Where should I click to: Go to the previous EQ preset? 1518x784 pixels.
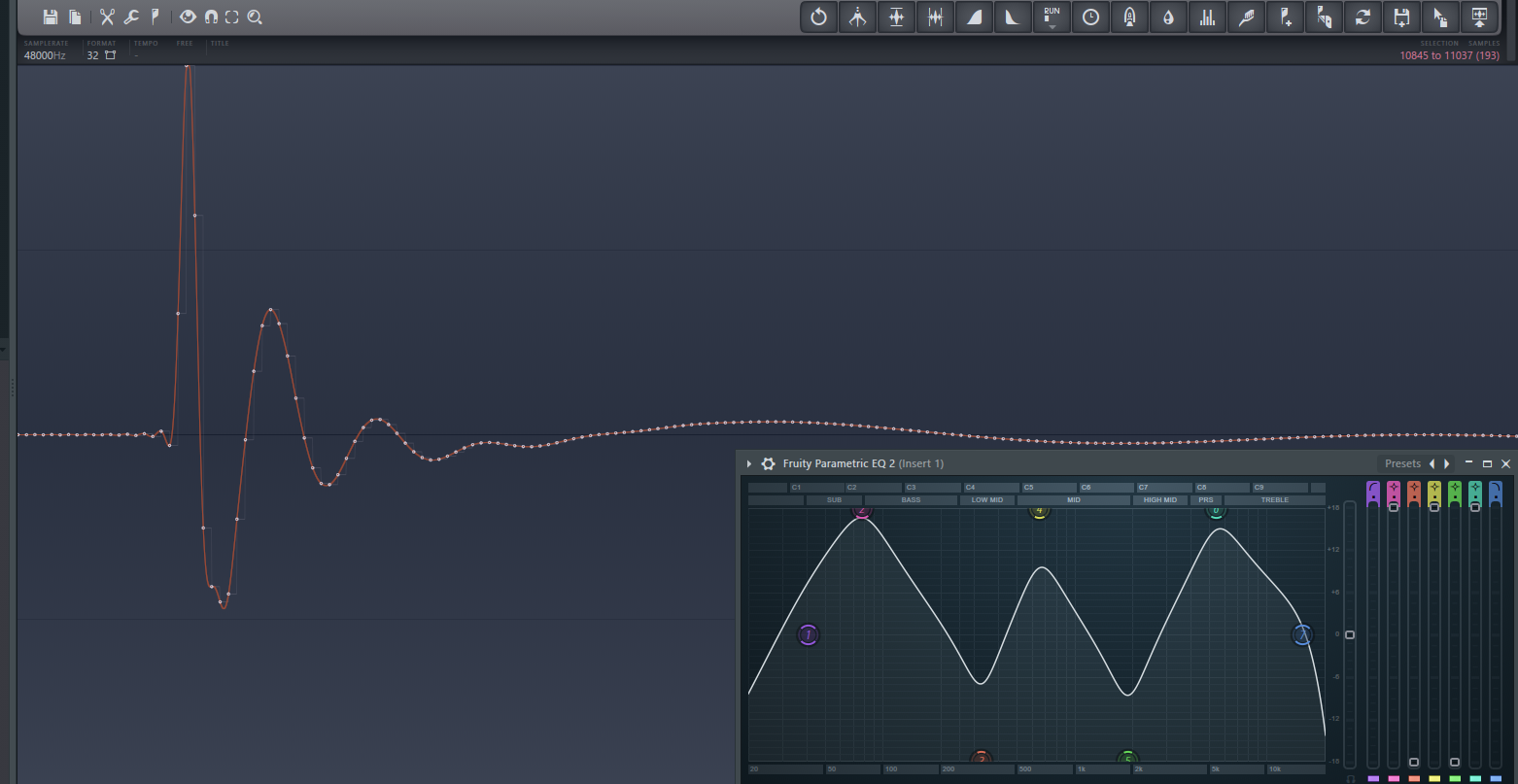[x=1432, y=464]
